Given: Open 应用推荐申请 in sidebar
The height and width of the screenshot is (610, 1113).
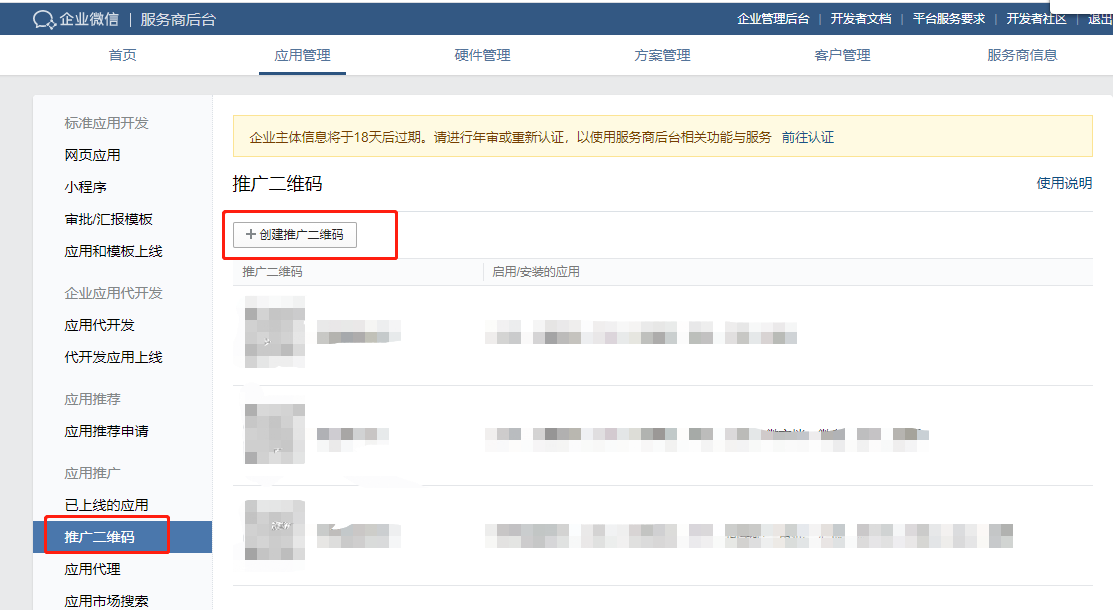Looking at the screenshot, I should click(106, 430).
